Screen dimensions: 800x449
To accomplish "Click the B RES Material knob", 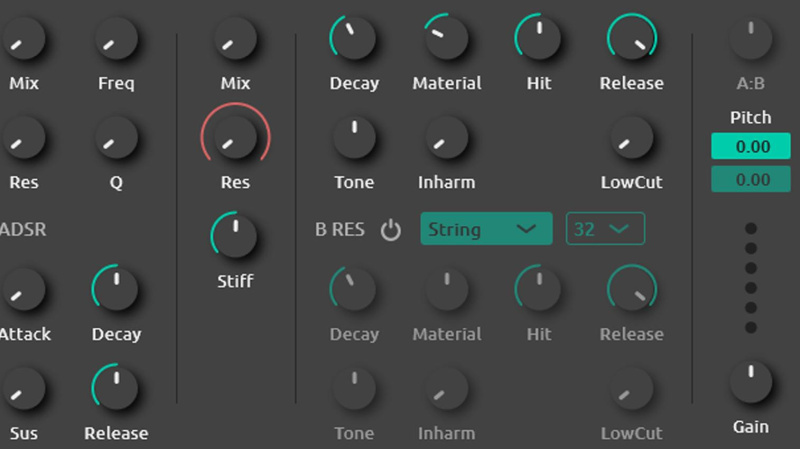I will tap(446, 289).
